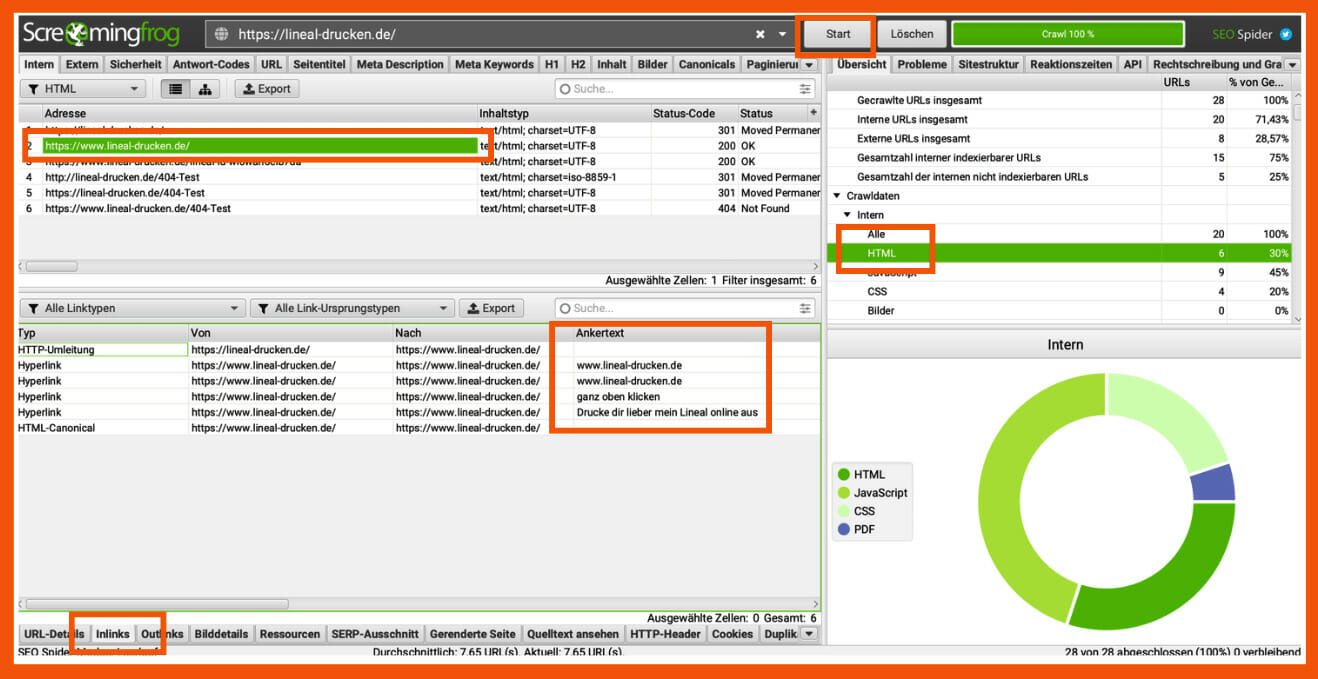Click the Crawl 100 % progress bar

coord(1067,34)
